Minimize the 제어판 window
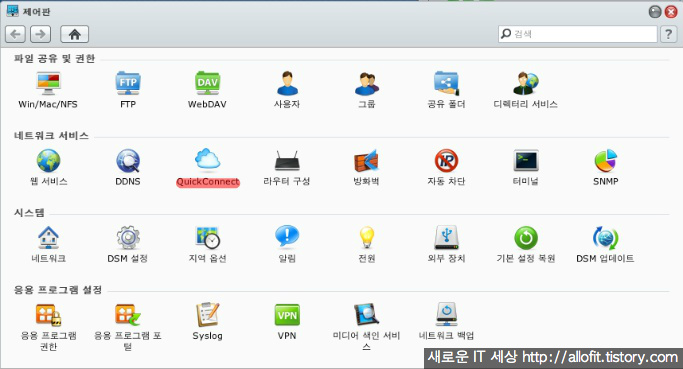683x369 pixels. (655, 12)
